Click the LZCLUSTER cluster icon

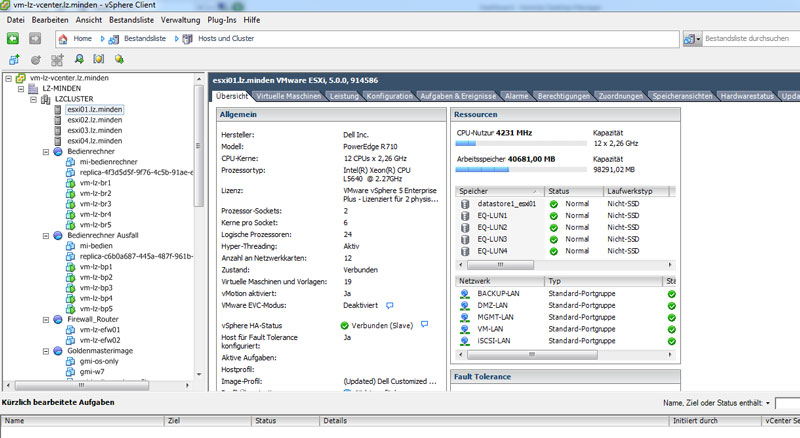pos(45,99)
